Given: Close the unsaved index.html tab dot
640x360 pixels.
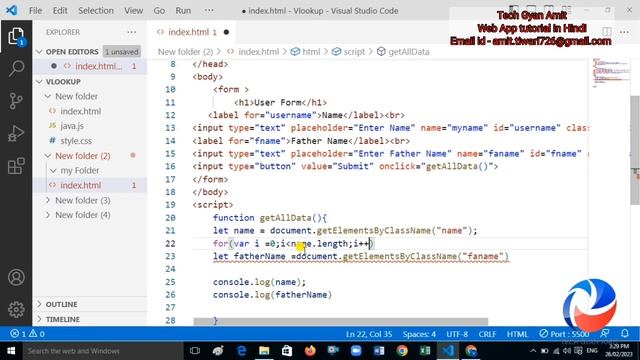Looking at the screenshot, I should pyautogui.click(x=226, y=32).
